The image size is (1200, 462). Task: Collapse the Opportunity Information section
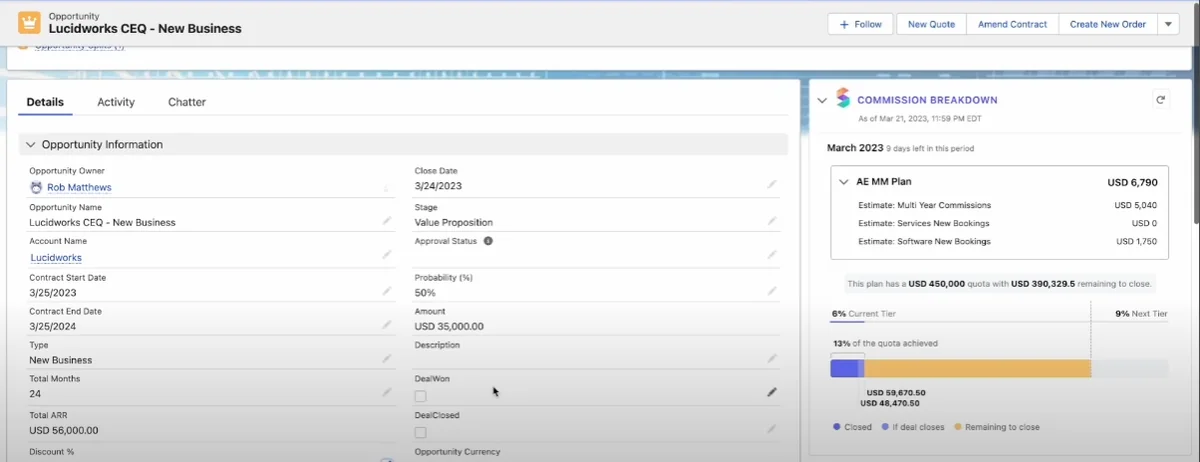click(30, 145)
